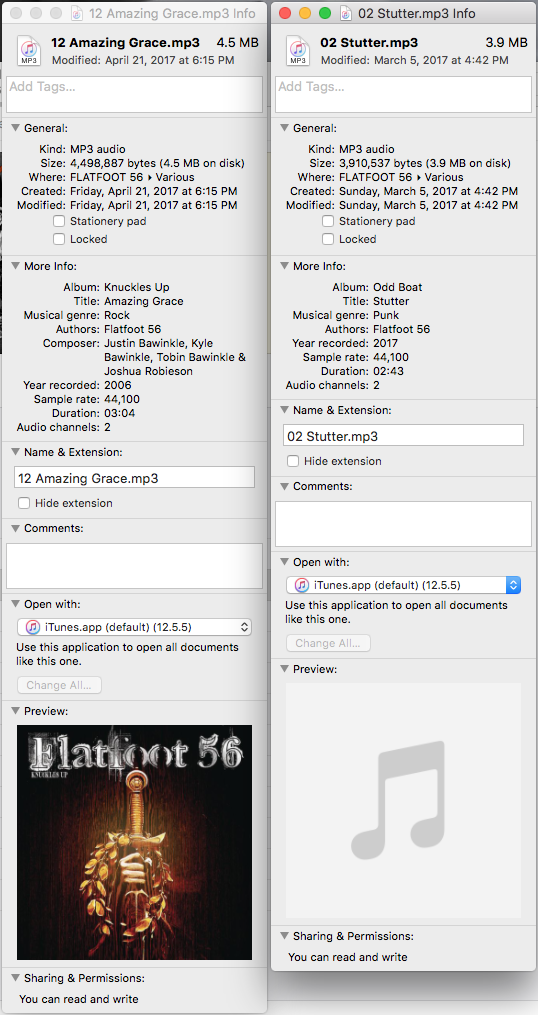
Task: Click Add Tags field in Stutter window
Action: 403,95
